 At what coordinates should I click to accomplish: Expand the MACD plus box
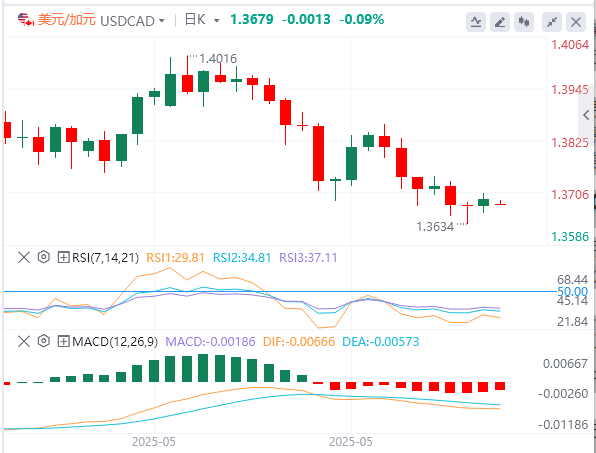click(x=63, y=341)
